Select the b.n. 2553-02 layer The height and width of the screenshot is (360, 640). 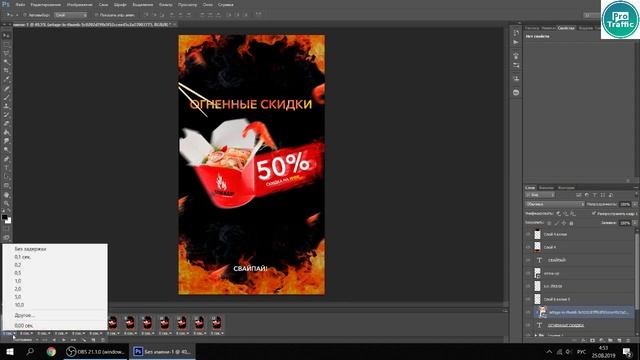[x=579, y=286]
